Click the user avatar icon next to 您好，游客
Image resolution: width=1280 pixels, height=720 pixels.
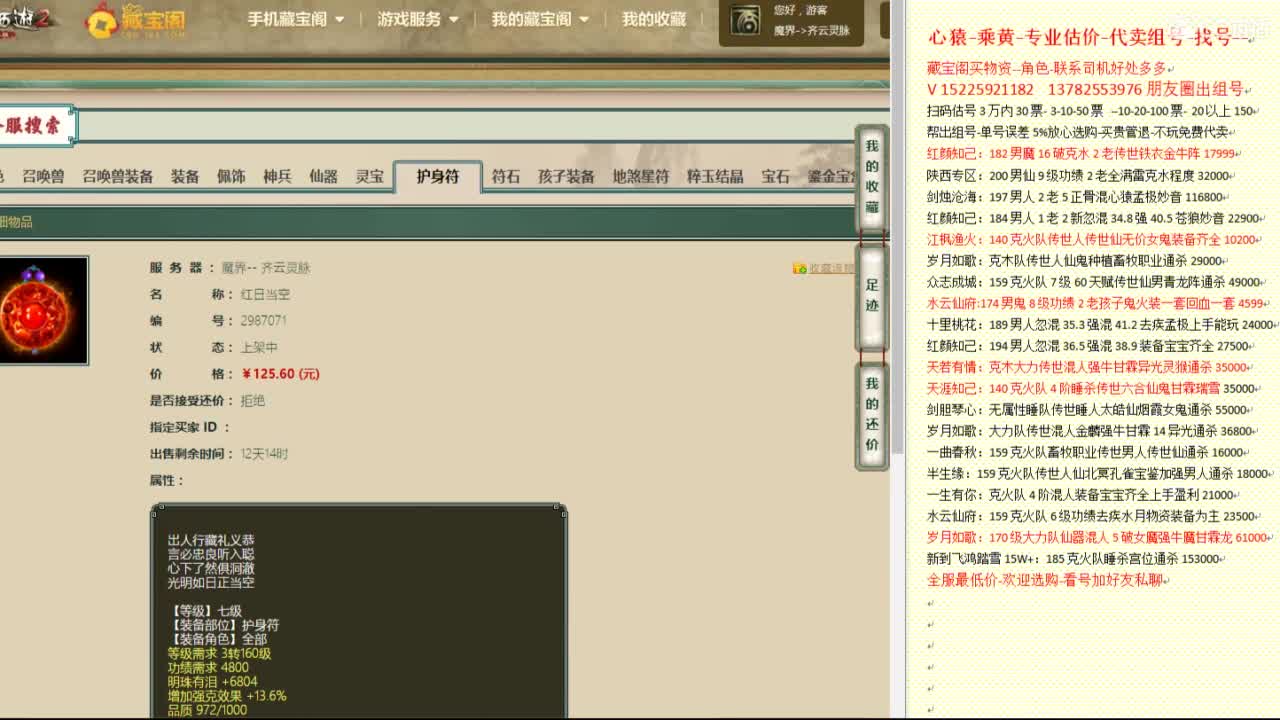(x=745, y=21)
